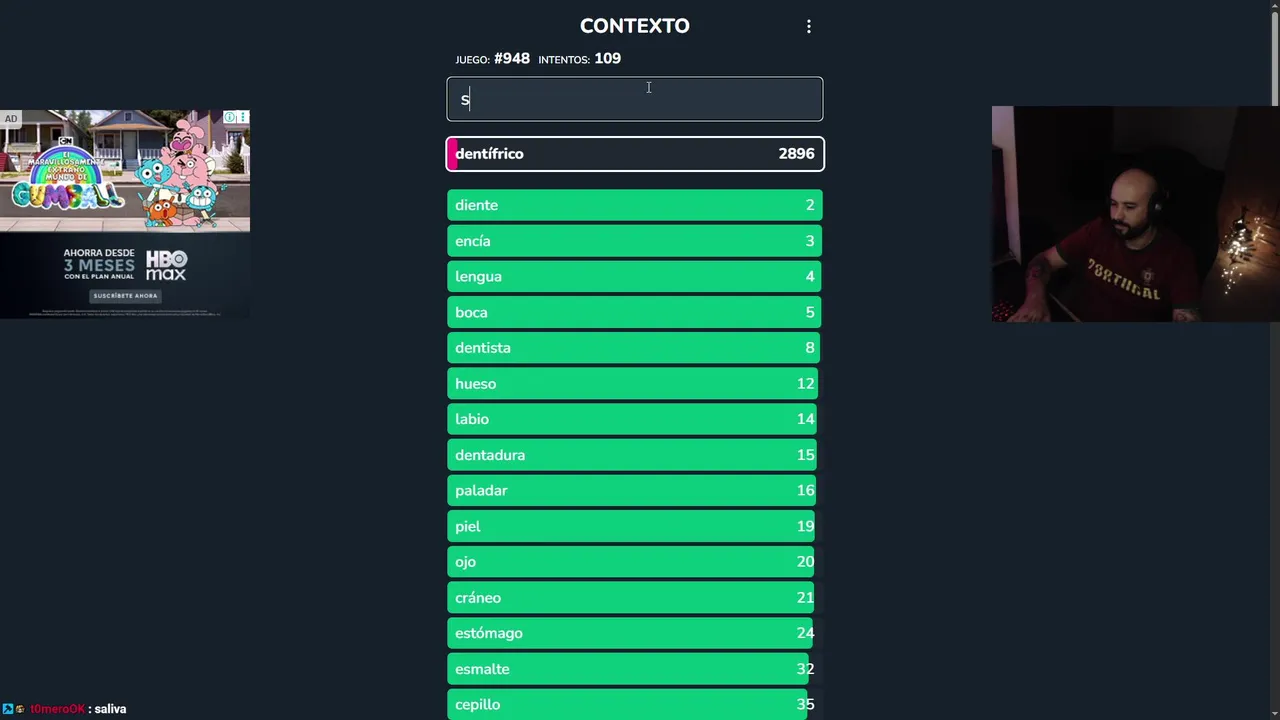Click the t0meroOK username in chat

pyautogui.click(x=57, y=709)
